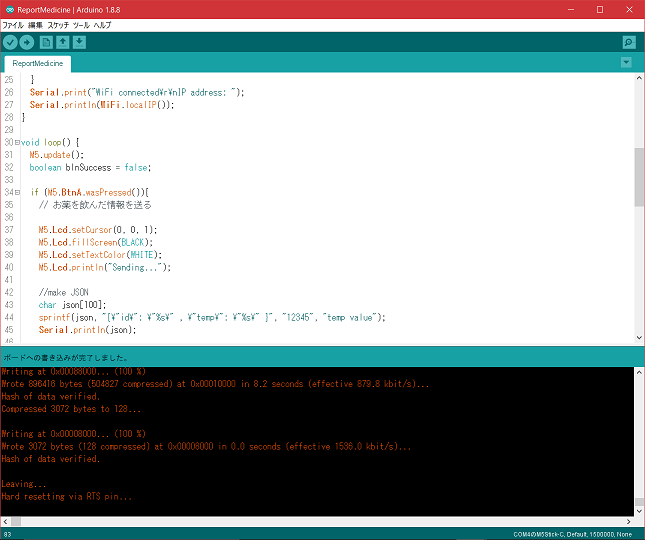Click "Wrote 896416 bytes" console line

pos(215,384)
